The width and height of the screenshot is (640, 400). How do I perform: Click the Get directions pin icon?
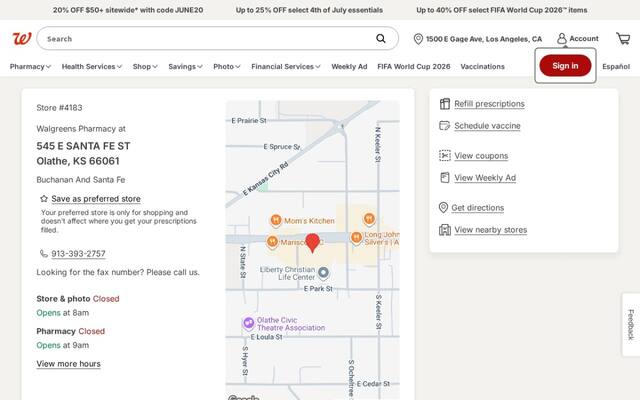(443, 207)
